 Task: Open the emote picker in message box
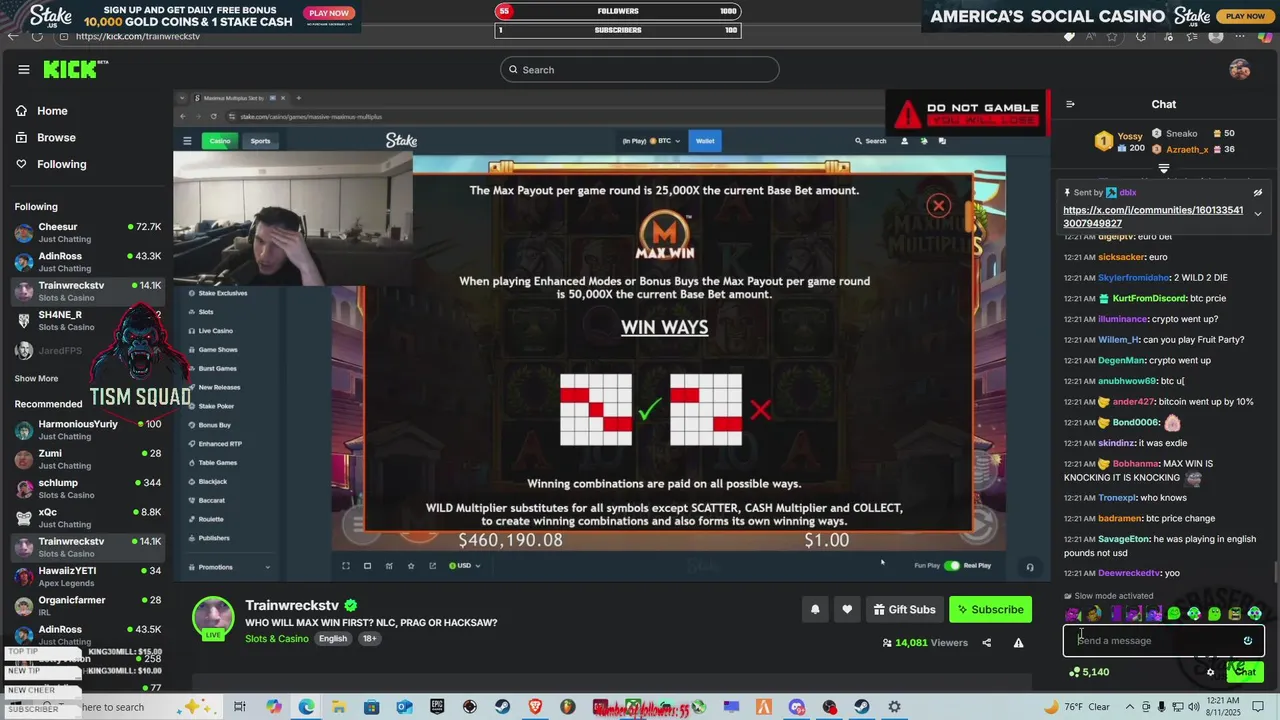point(1248,641)
